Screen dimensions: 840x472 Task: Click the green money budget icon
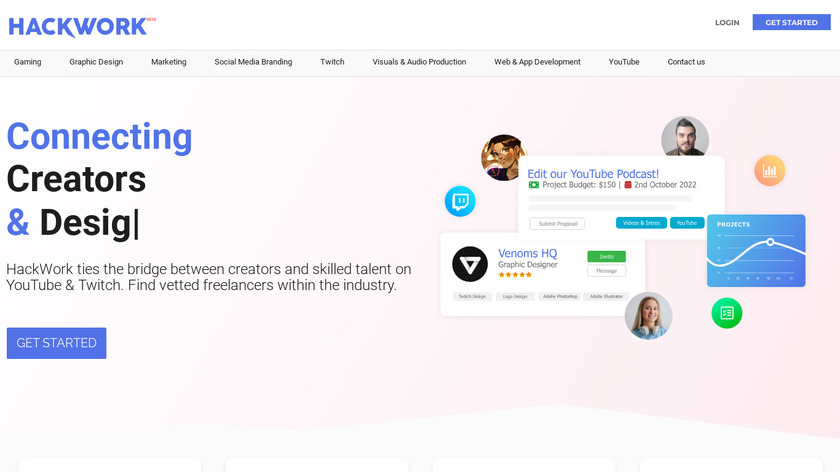point(534,185)
